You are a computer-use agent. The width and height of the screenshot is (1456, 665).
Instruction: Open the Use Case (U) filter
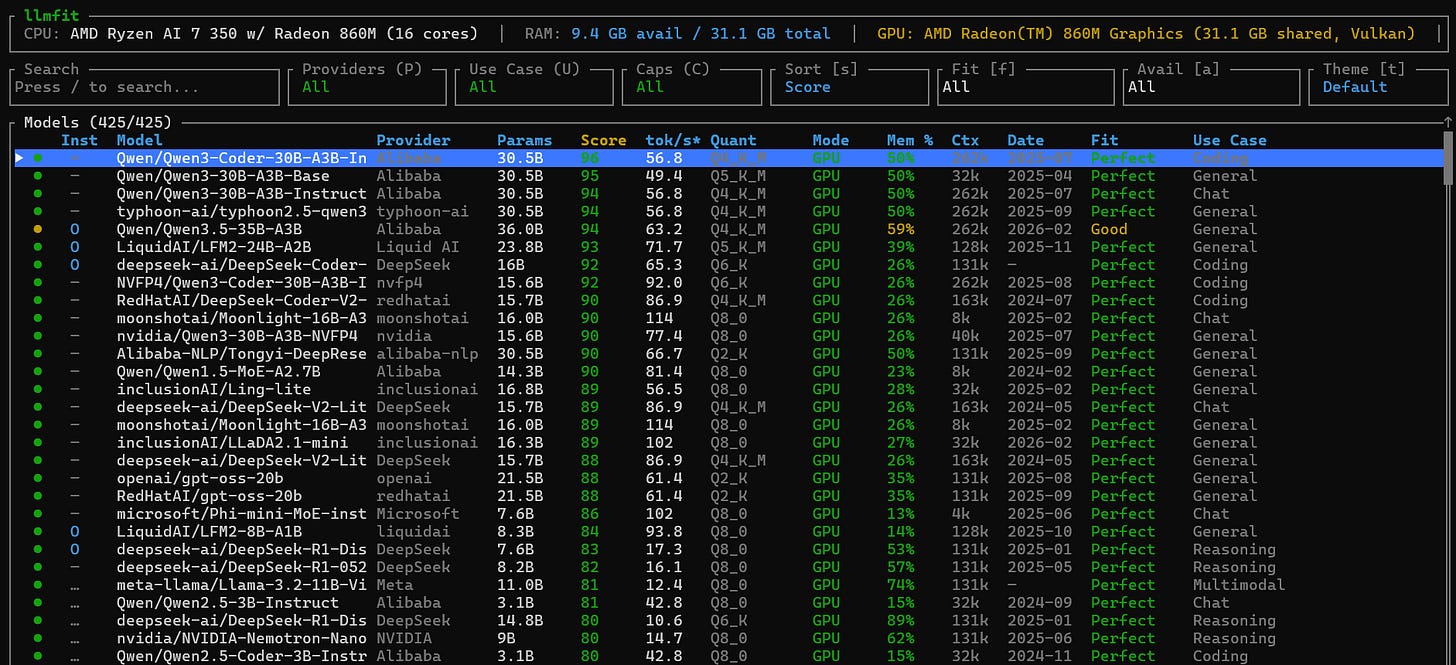[534, 87]
